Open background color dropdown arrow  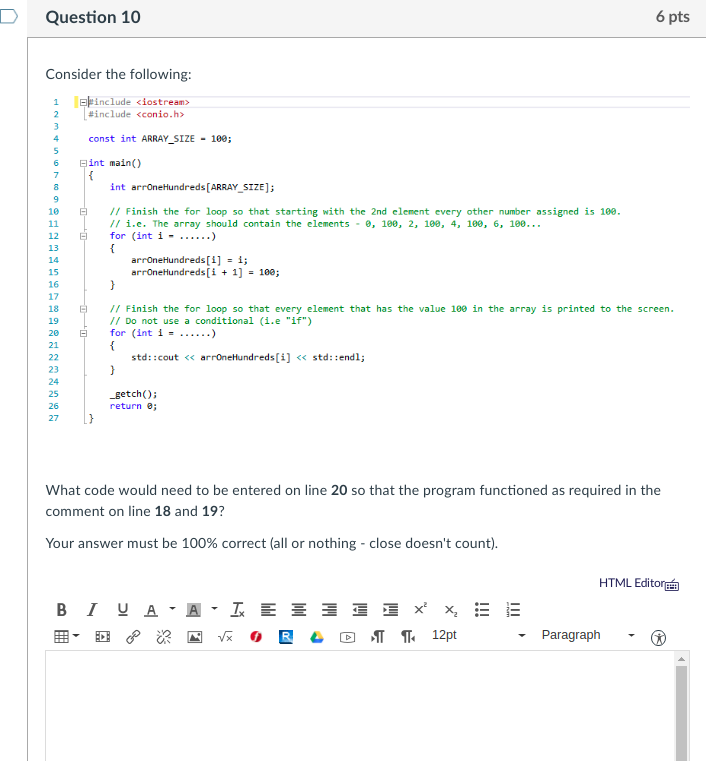coord(214,608)
